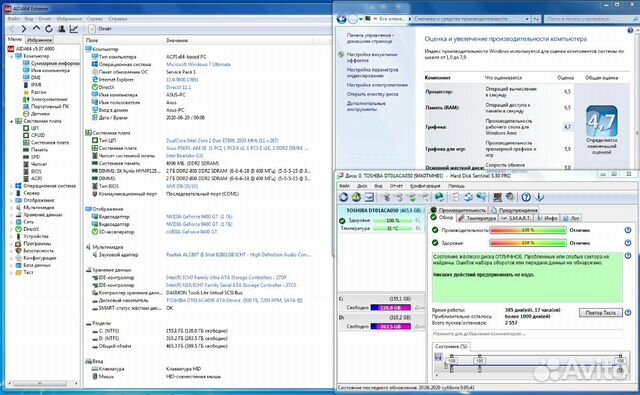Click the Microsoft Windows 7 Ultimate link
The height and width of the screenshot is (395, 640).
click(x=198, y=64)
